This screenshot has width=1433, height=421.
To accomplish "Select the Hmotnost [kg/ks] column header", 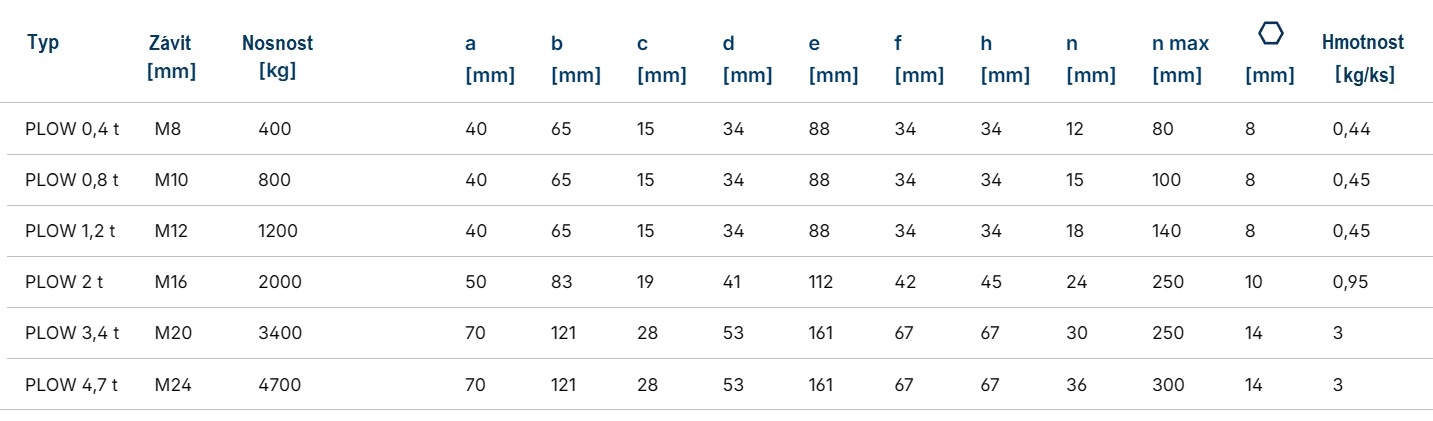I will click(x=1363, y=58).
